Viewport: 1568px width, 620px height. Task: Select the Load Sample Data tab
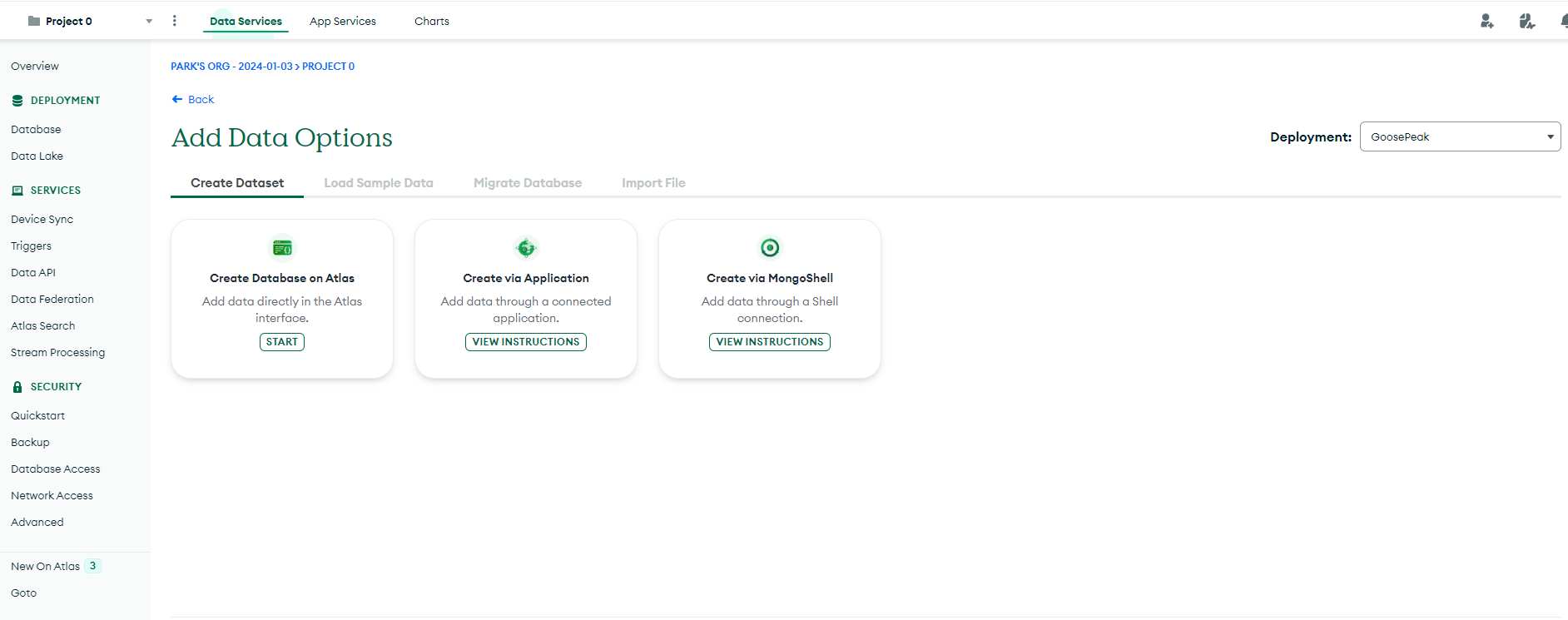tap(379, 183)
